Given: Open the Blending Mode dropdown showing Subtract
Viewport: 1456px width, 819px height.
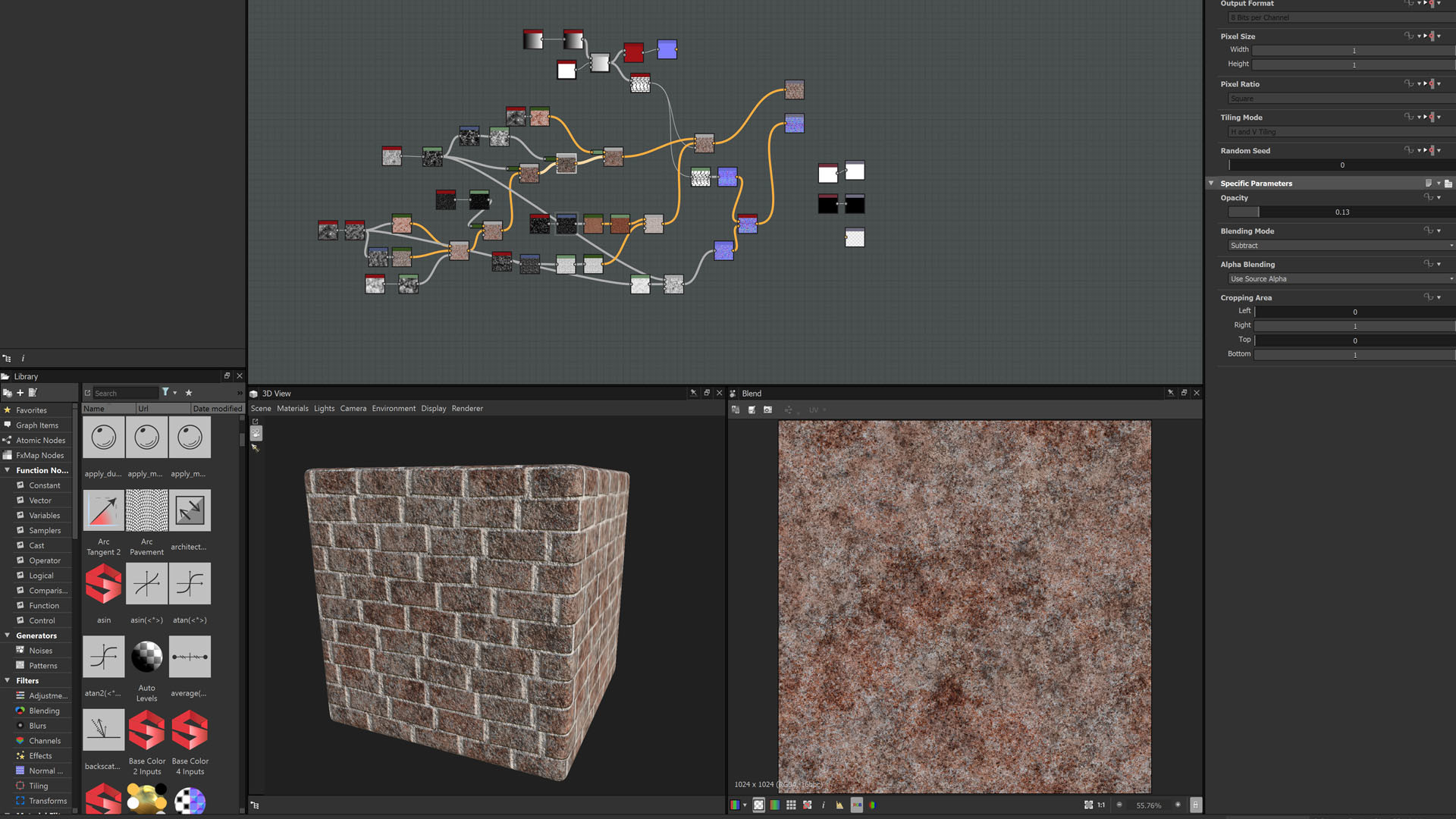Looking at the screenshot, I should (1339, 245).
